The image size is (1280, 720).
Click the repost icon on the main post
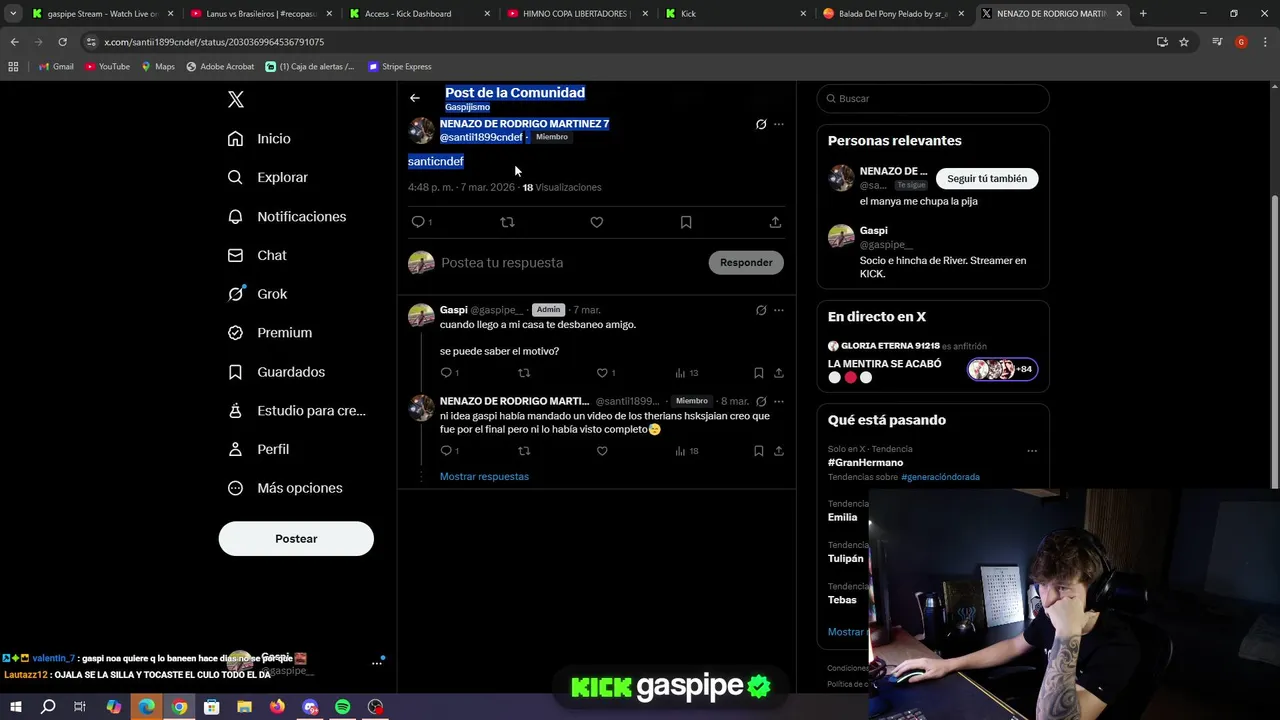507,222
